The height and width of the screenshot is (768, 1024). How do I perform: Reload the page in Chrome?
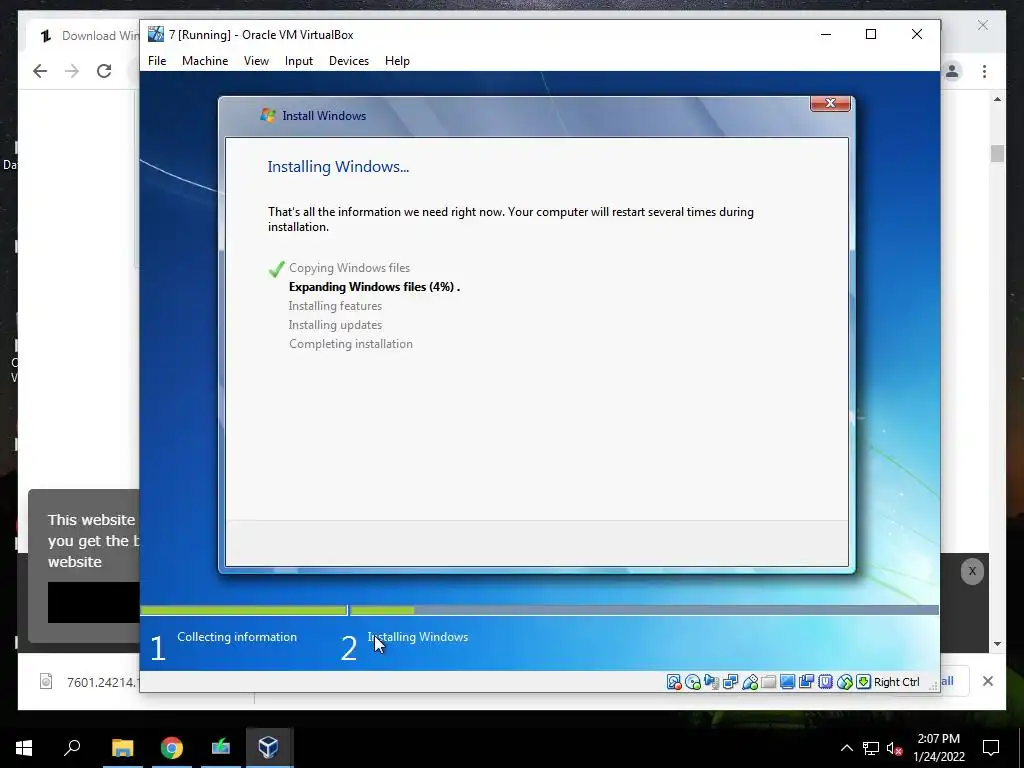tap(104, 71)
